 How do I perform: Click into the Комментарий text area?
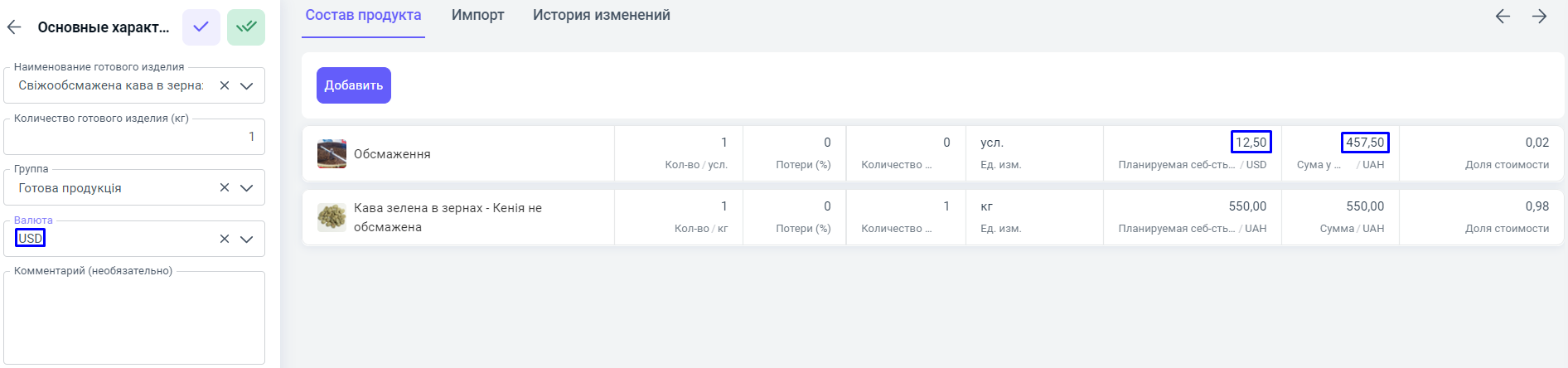(133, 319)
